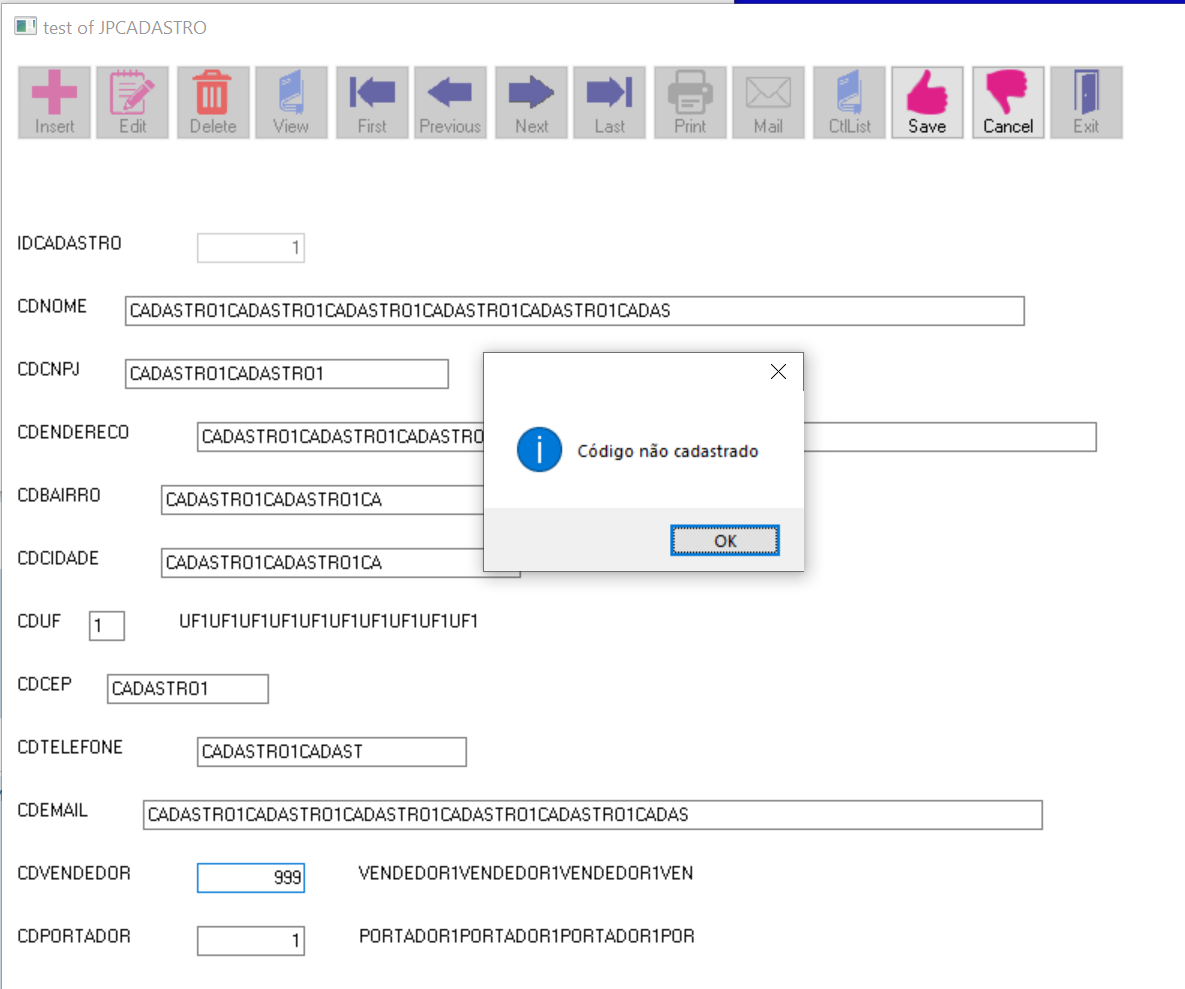The width and height of the screenshot is (1185, 989).
Task: Click the CDTELEFONE label
Action: [x=70, y=747]
